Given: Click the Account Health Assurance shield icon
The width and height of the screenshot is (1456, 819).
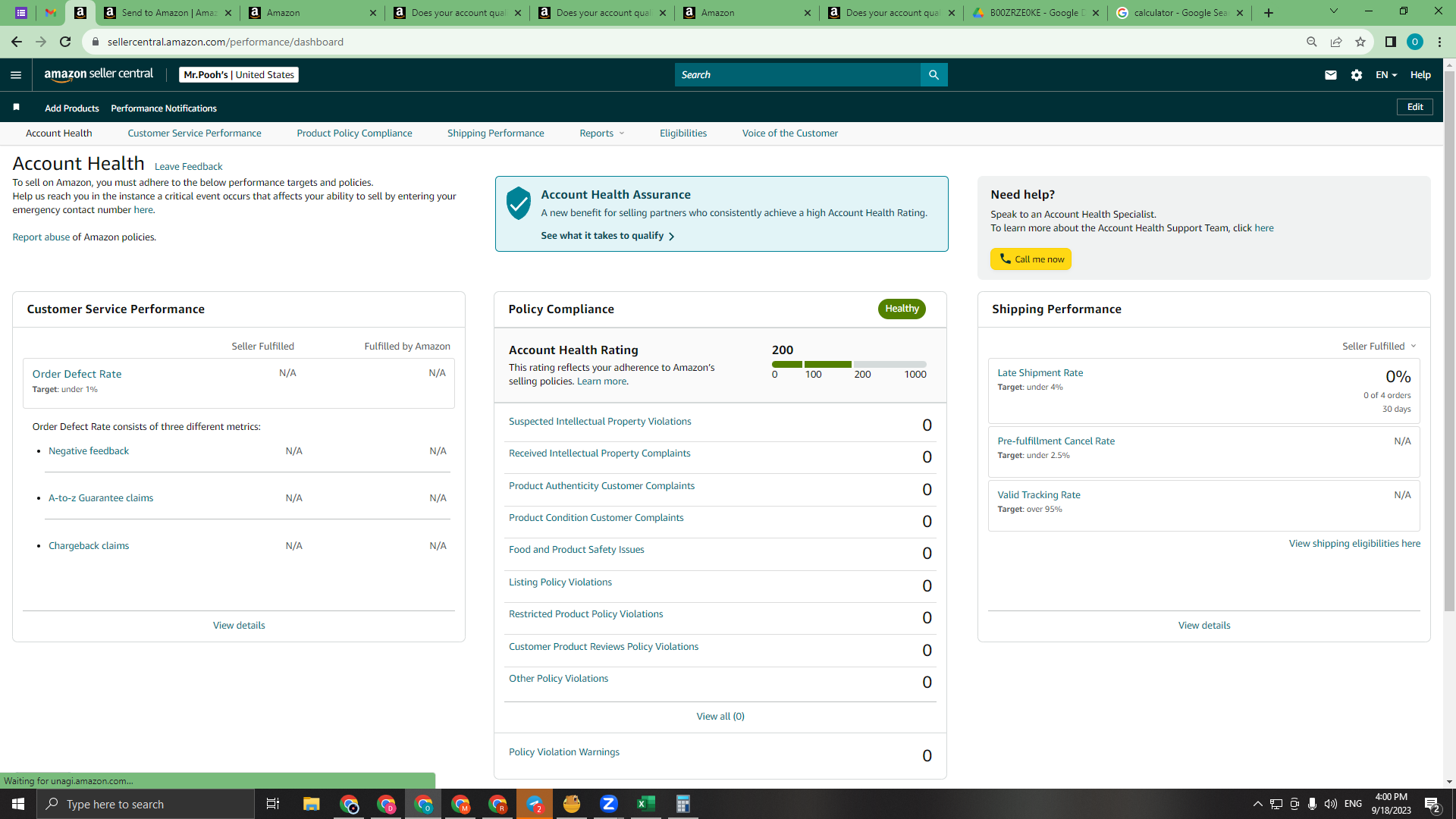Looking at the screenshot, I should point(519,203).
